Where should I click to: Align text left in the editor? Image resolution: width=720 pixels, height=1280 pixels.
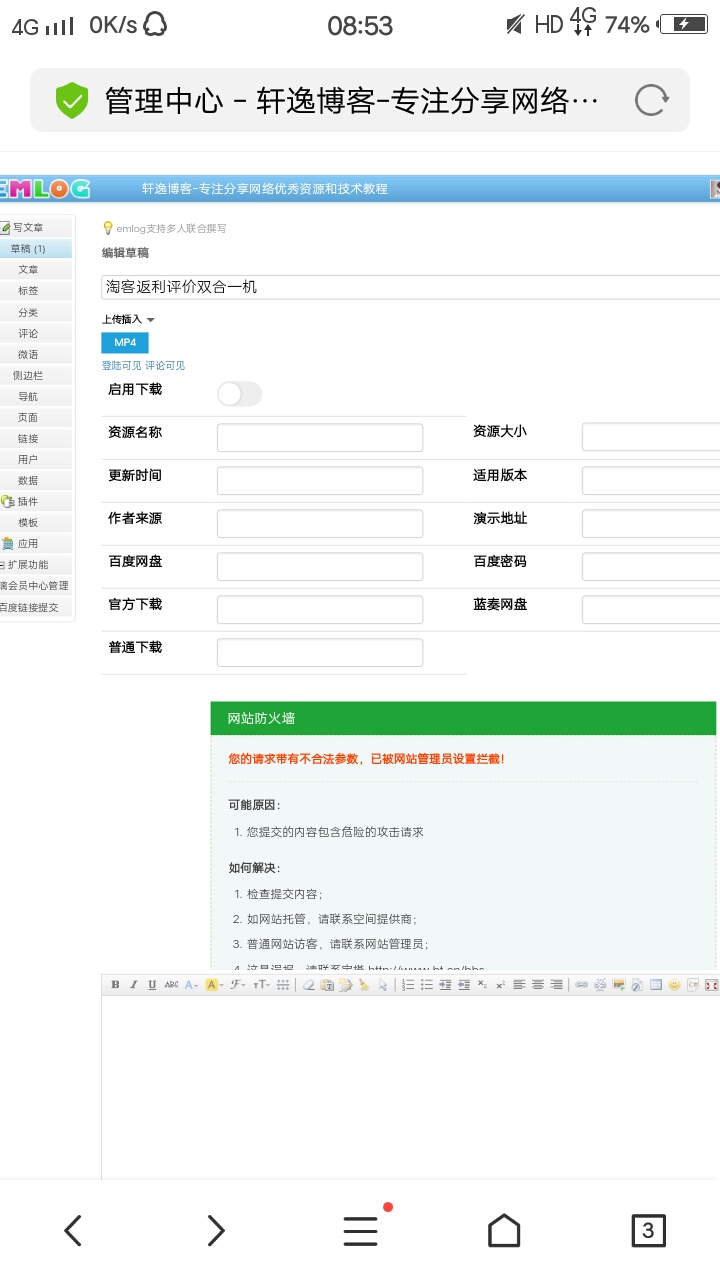pos(519,985)
